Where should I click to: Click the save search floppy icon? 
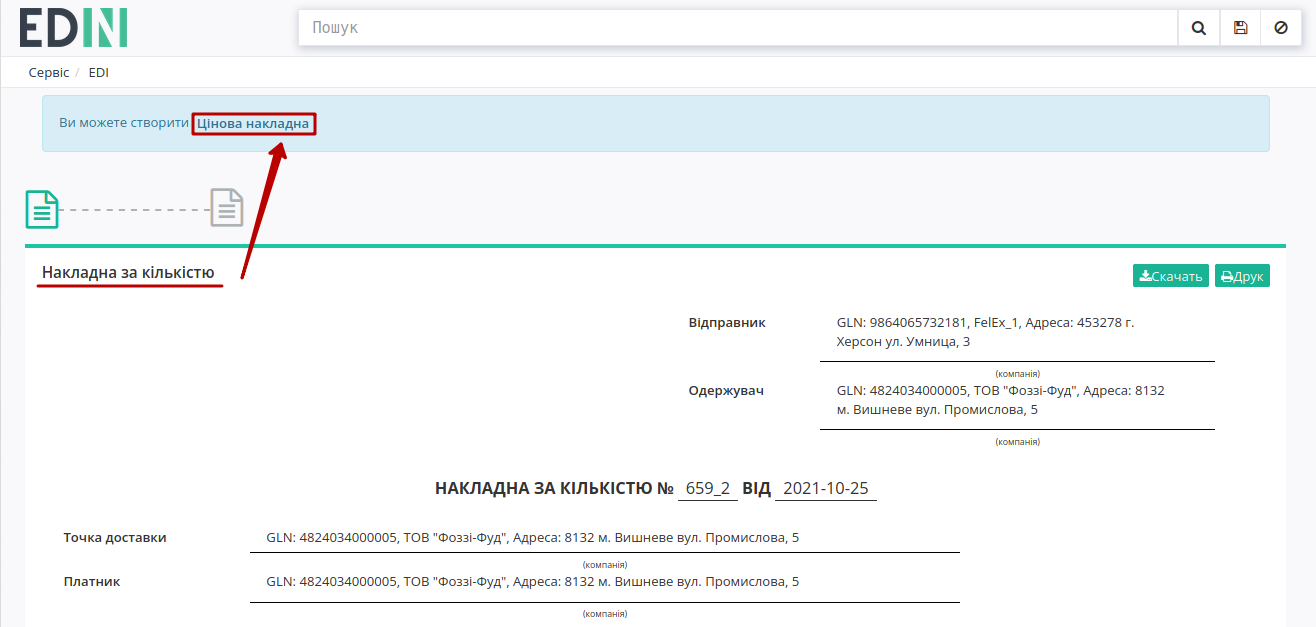point(1240,28)
